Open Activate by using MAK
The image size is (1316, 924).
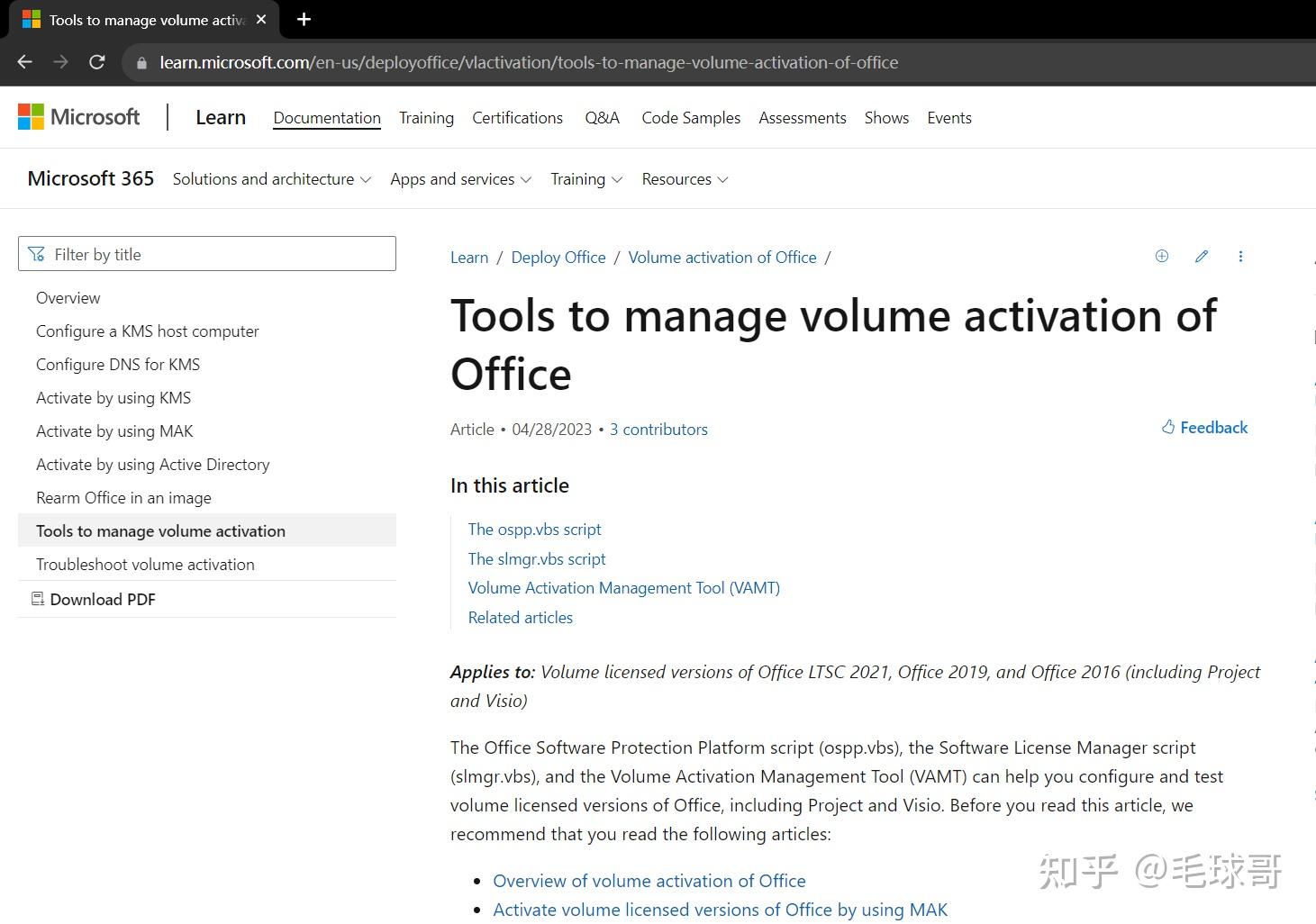(x=114, y=431)
